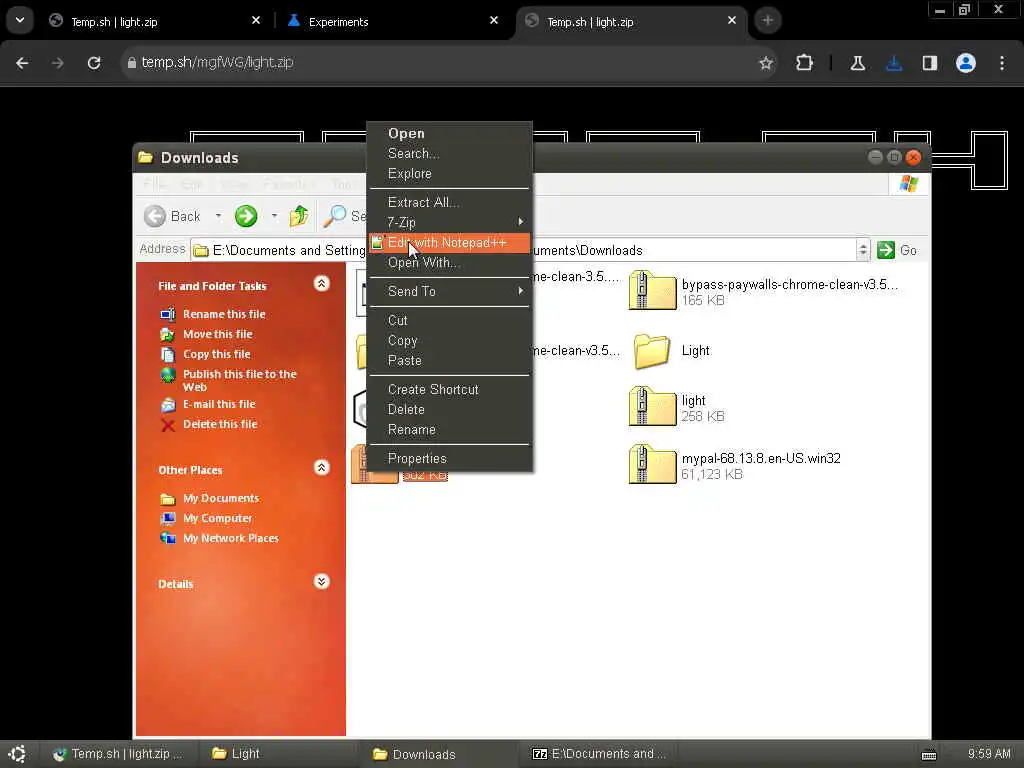Bookmark this page with the star icon

(x=766, y=63)
